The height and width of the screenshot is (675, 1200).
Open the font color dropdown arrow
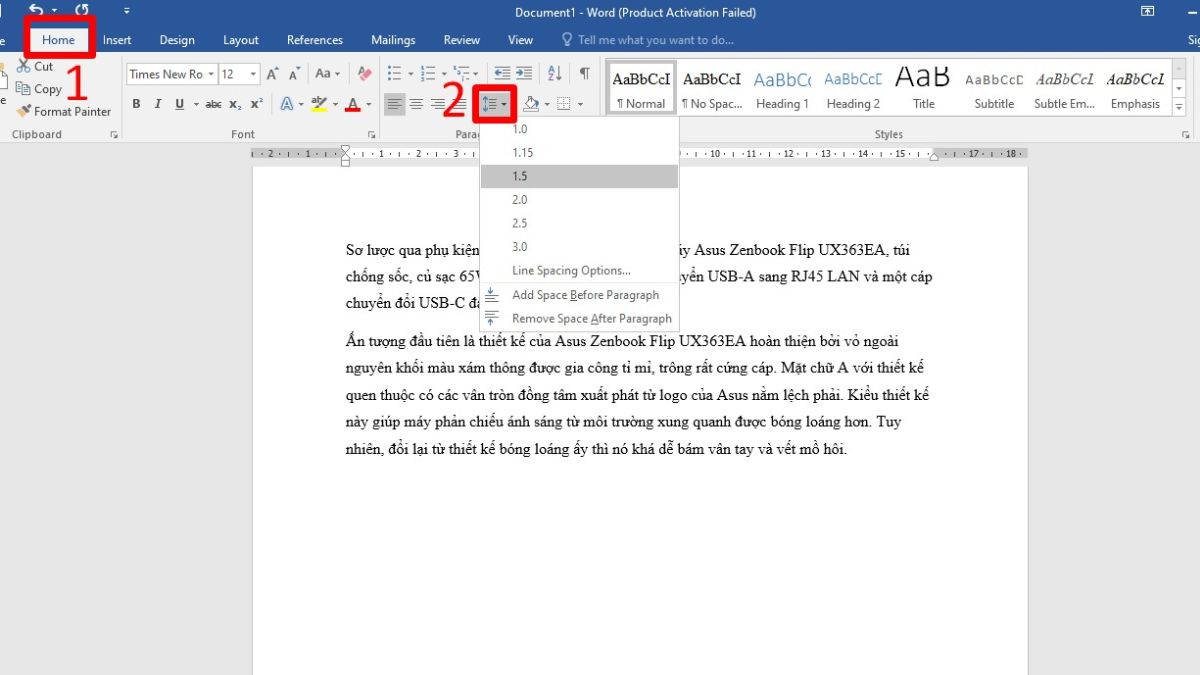point(368,104)
